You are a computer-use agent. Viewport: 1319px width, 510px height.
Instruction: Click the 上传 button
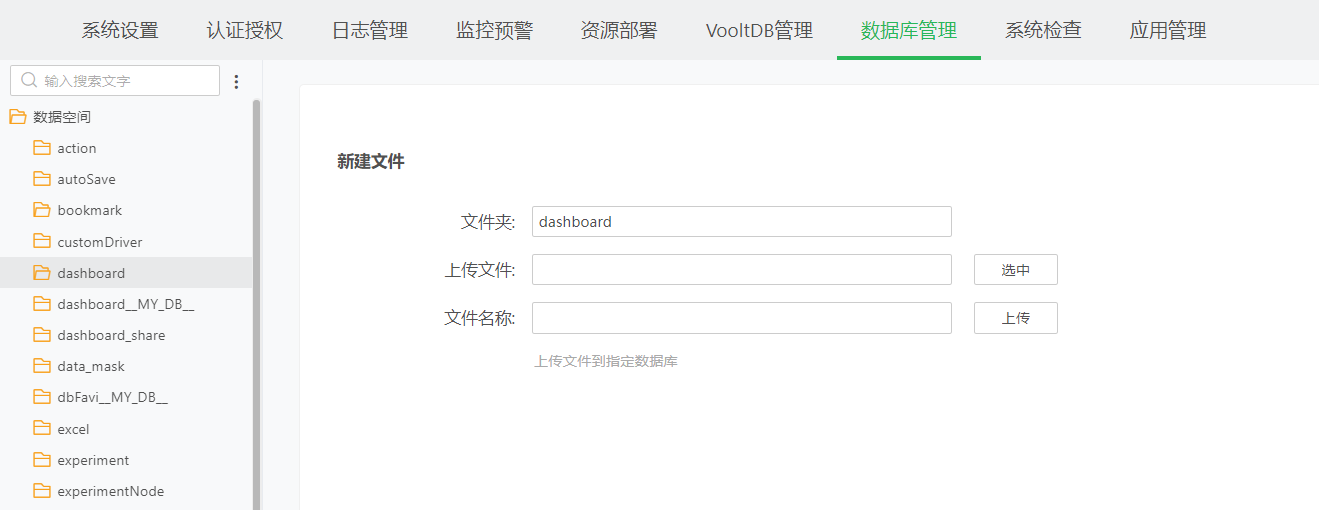click(x=1016, y=318)
